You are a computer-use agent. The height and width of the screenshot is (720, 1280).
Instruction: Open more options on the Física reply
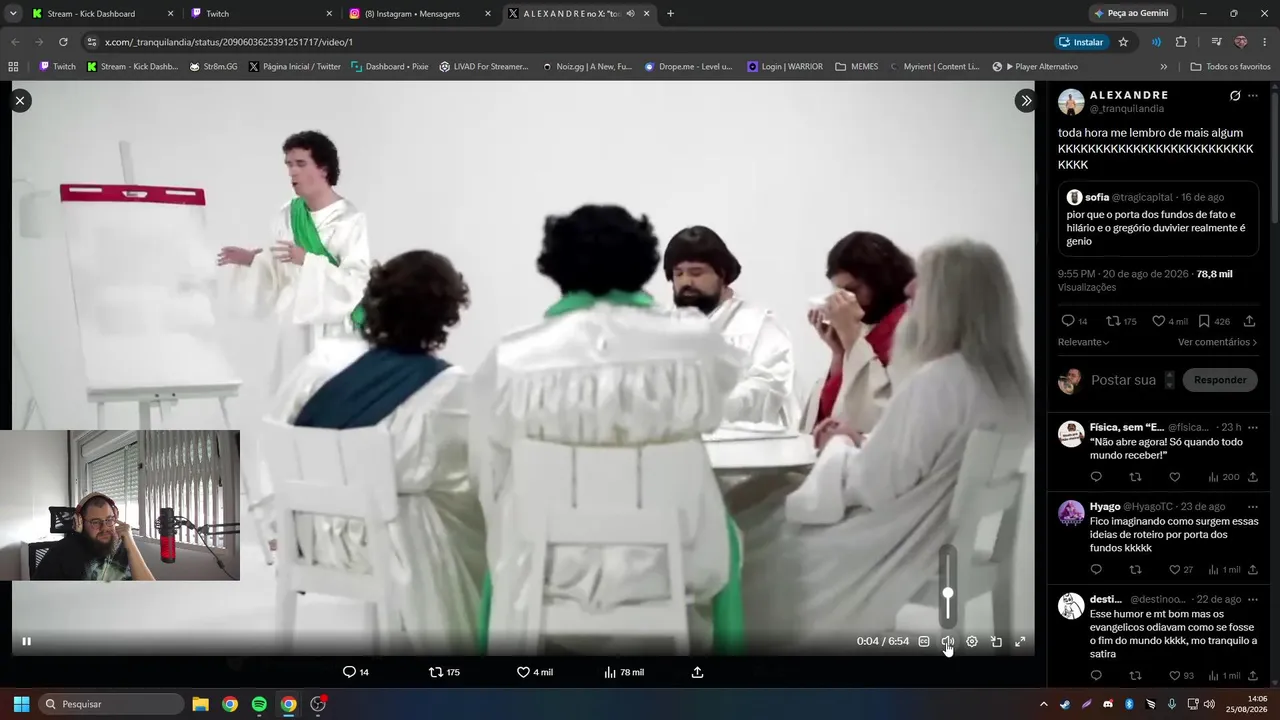pos(1253,427)
